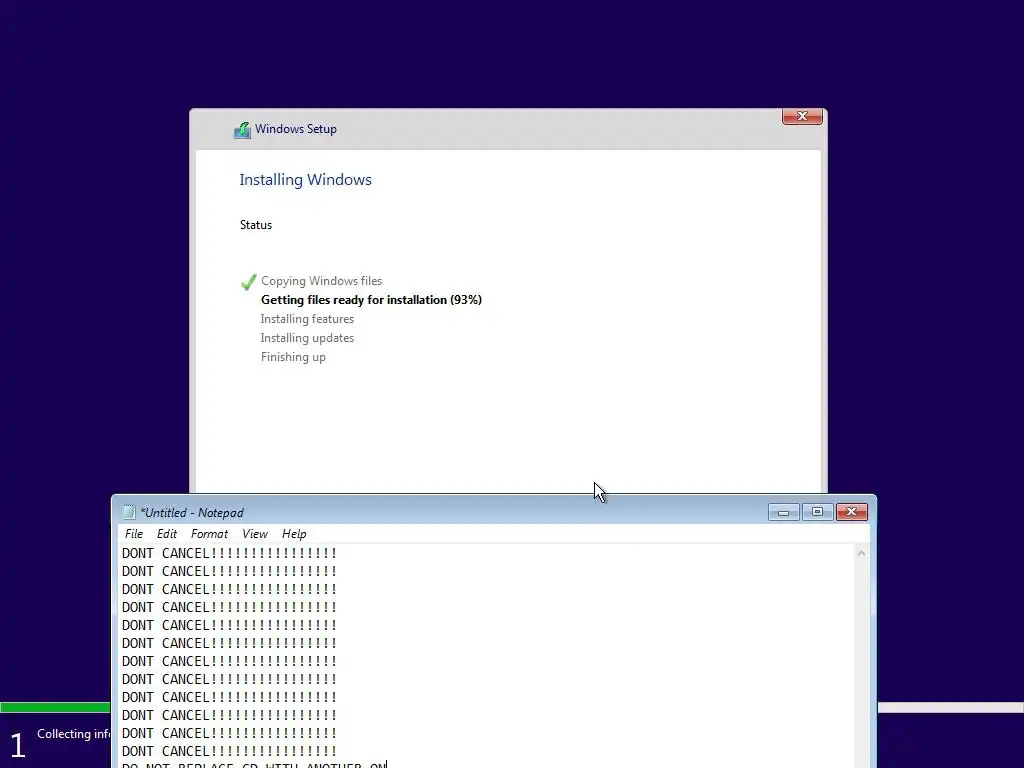Viewport: 1024px width, 768px height.
Task: Click the 'Installing updates' status text
Action: pyautogui.click(x=307, y=338)
